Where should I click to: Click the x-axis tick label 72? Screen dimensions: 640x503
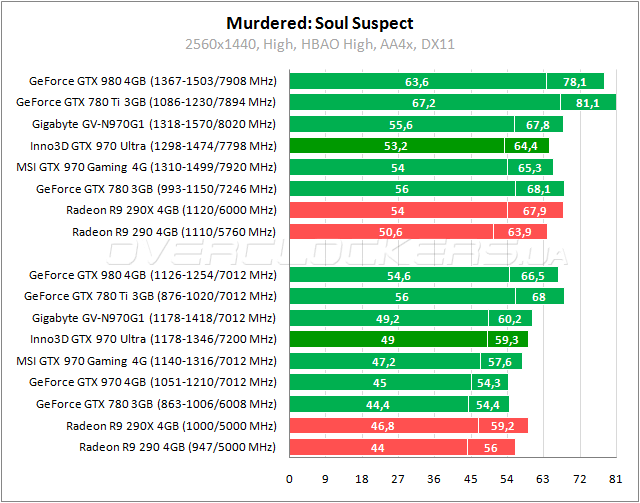580,479
